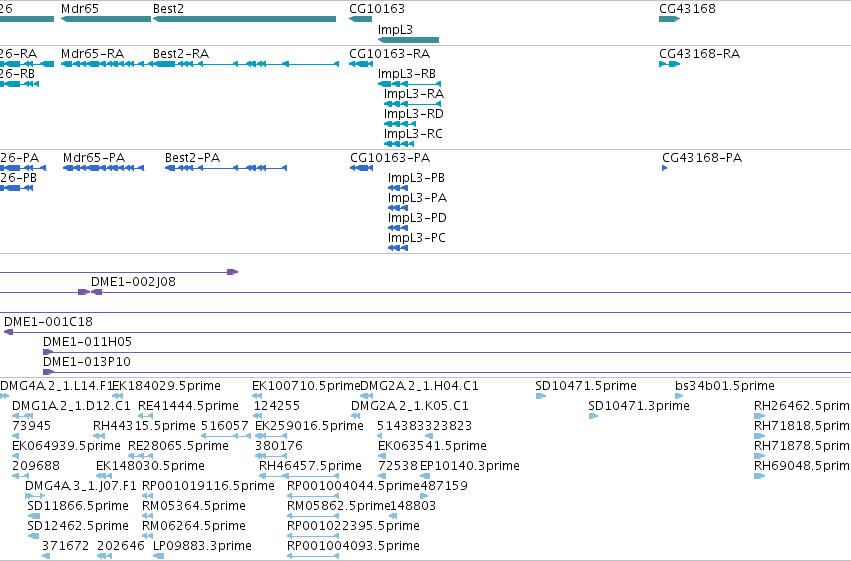Click EST RP001022395.5prime

353,526
